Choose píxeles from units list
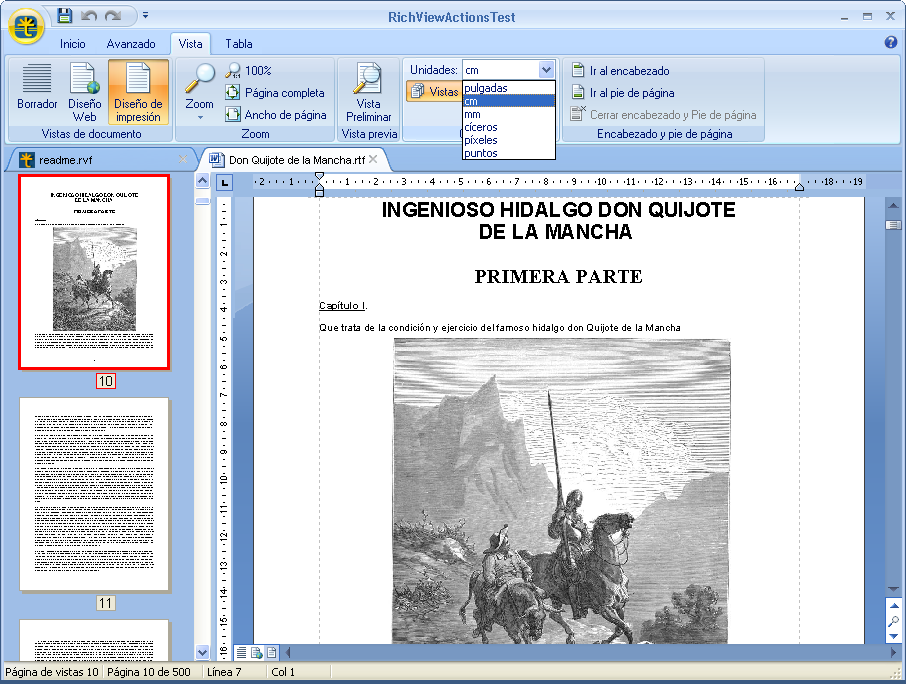This screenshot has width=906, height=684. 482,140
